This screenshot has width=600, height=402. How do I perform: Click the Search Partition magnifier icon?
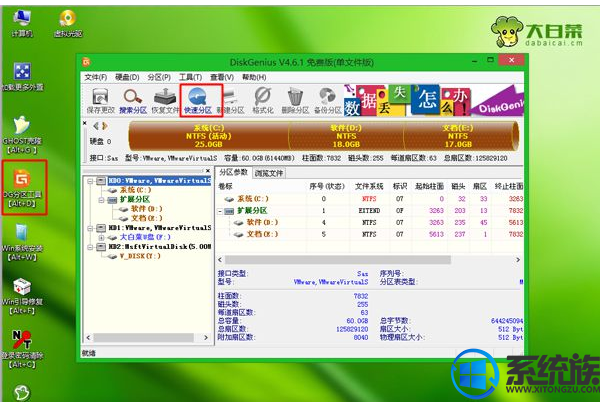tap(133, 100)
